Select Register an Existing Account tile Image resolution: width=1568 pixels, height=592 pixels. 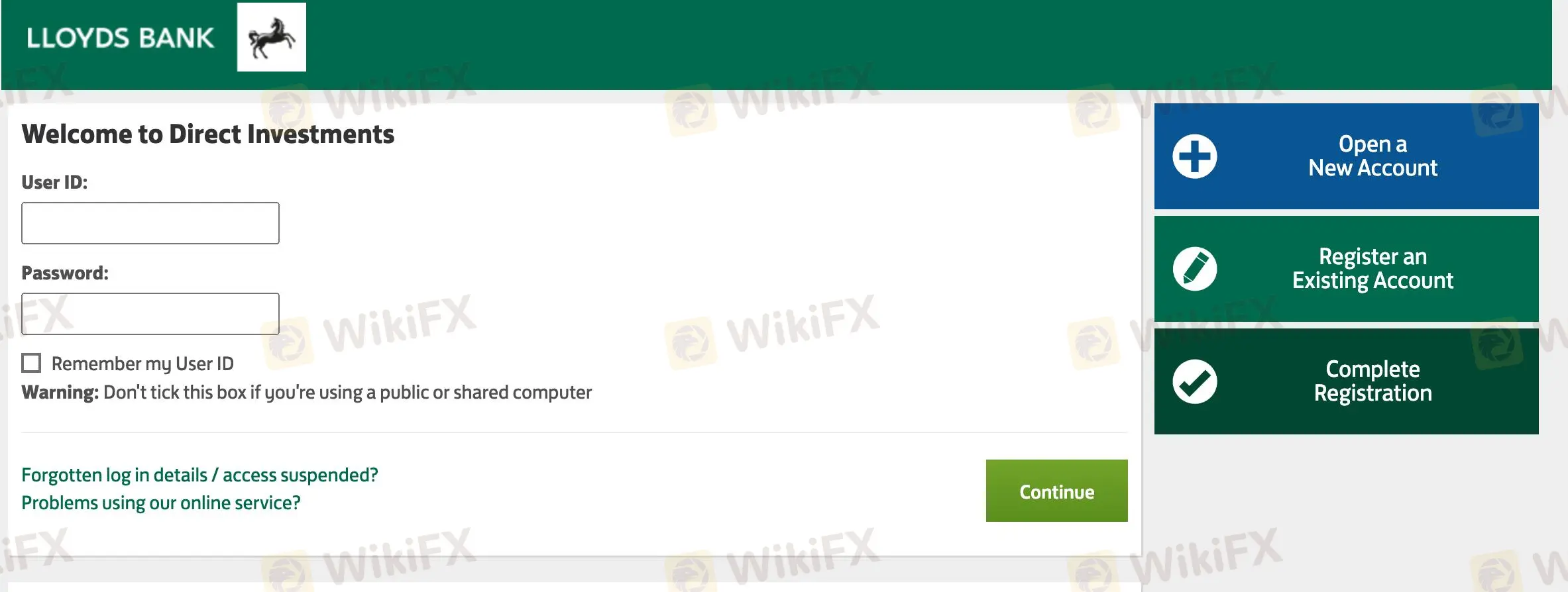point(1346,269)
